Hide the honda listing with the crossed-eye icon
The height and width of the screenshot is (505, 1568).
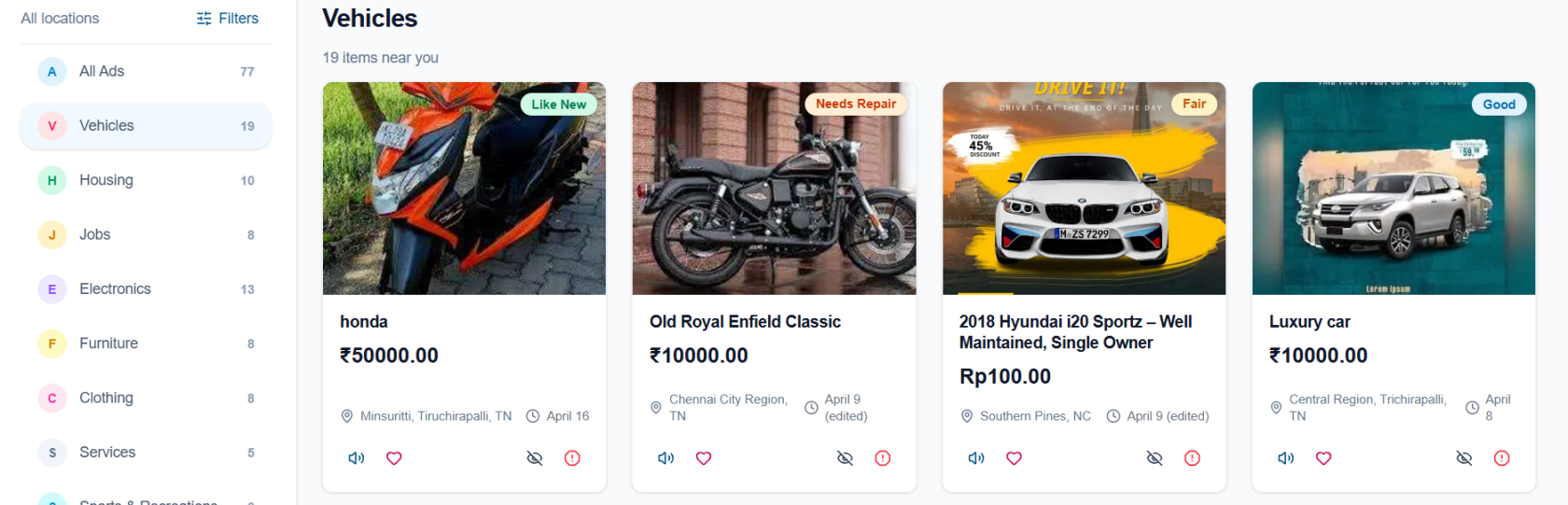tap(535, 458)
